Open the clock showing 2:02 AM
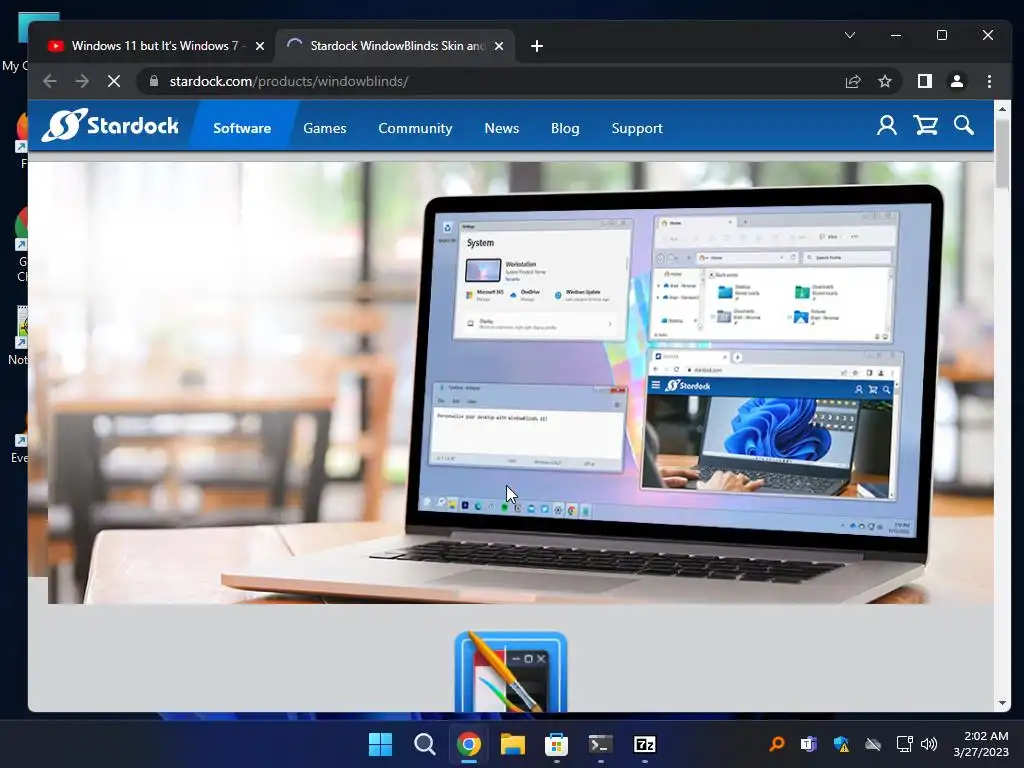This screenshot has width=1024, height=768. [981, 744]
